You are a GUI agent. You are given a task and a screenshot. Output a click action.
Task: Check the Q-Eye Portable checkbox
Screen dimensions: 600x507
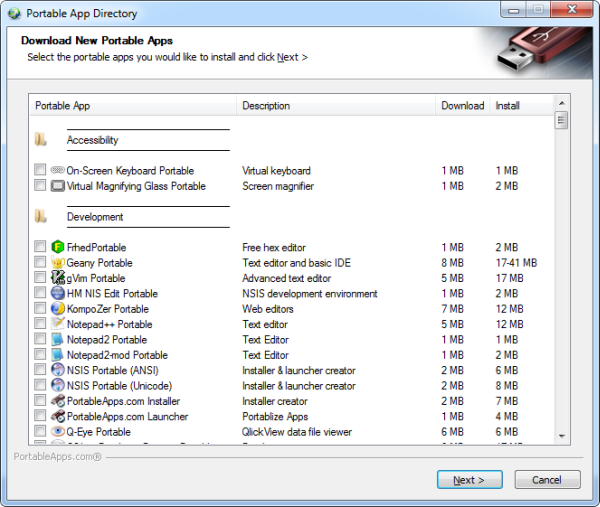tap(40, 431)
